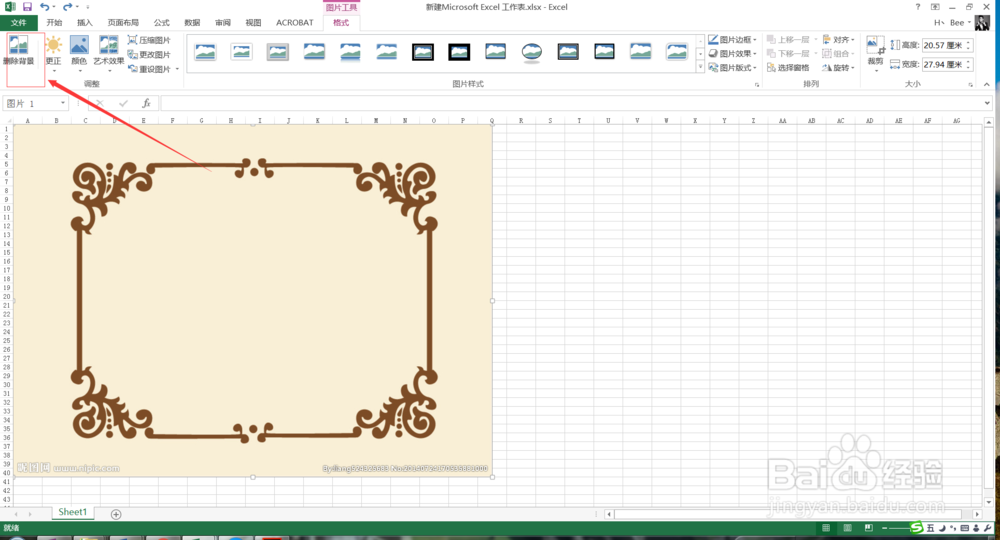Image resolution: width=1000 pixels, height=540 pixels.
Task: Apply the oval picture style
Action: [x=532, y=52]
